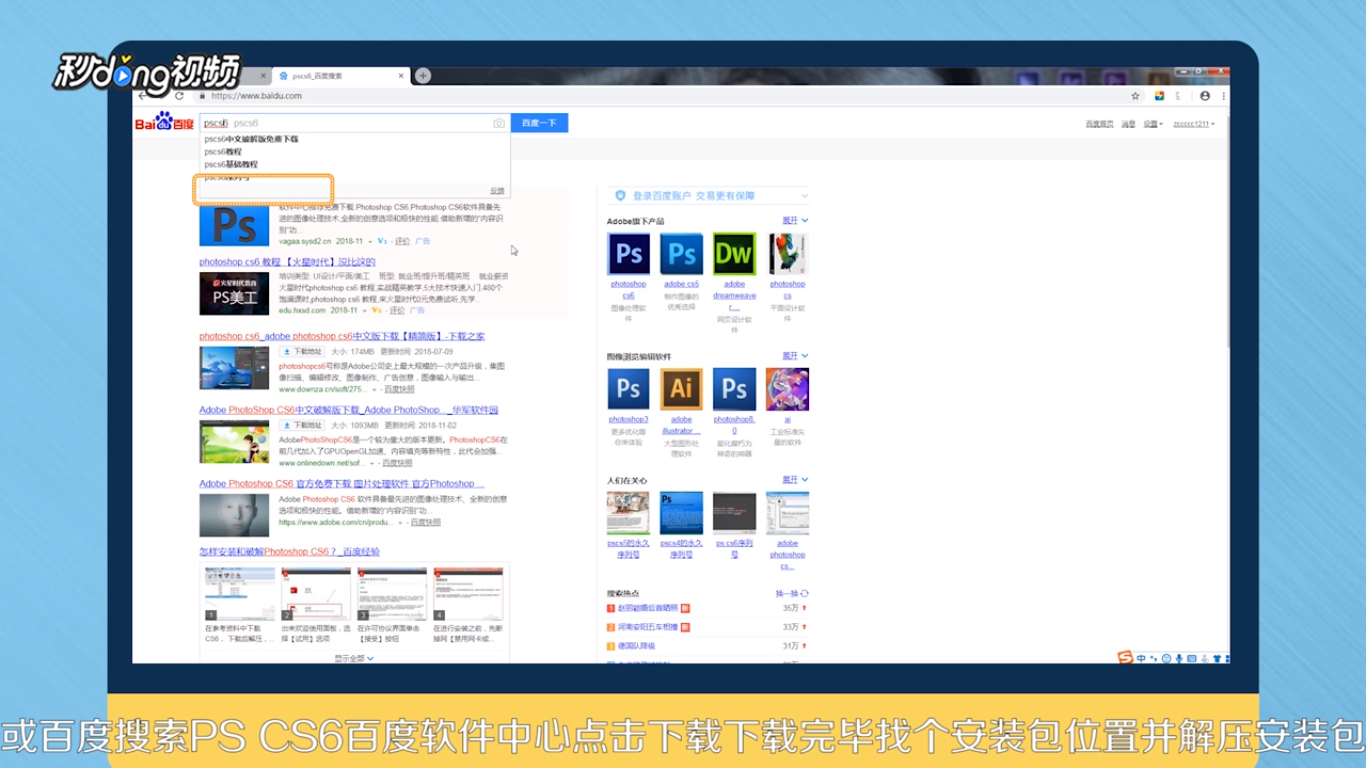Click 评价 link beside vagaa.sysd2.cn result

click(402, 241)
